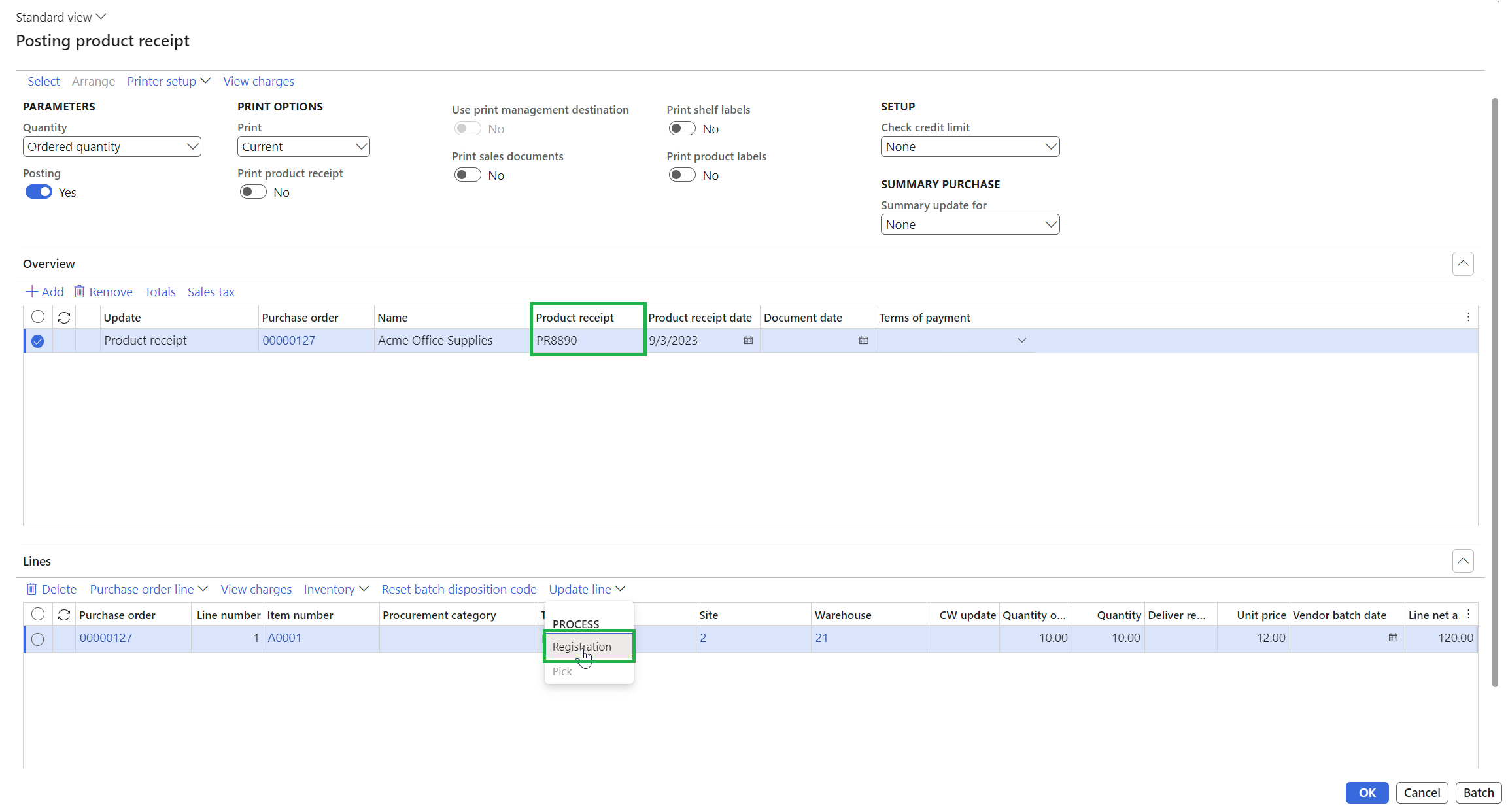This screenshot has height=812, width=1508.
Task: Click Sales tax in Overview toolbar
Action: (211, 292)
